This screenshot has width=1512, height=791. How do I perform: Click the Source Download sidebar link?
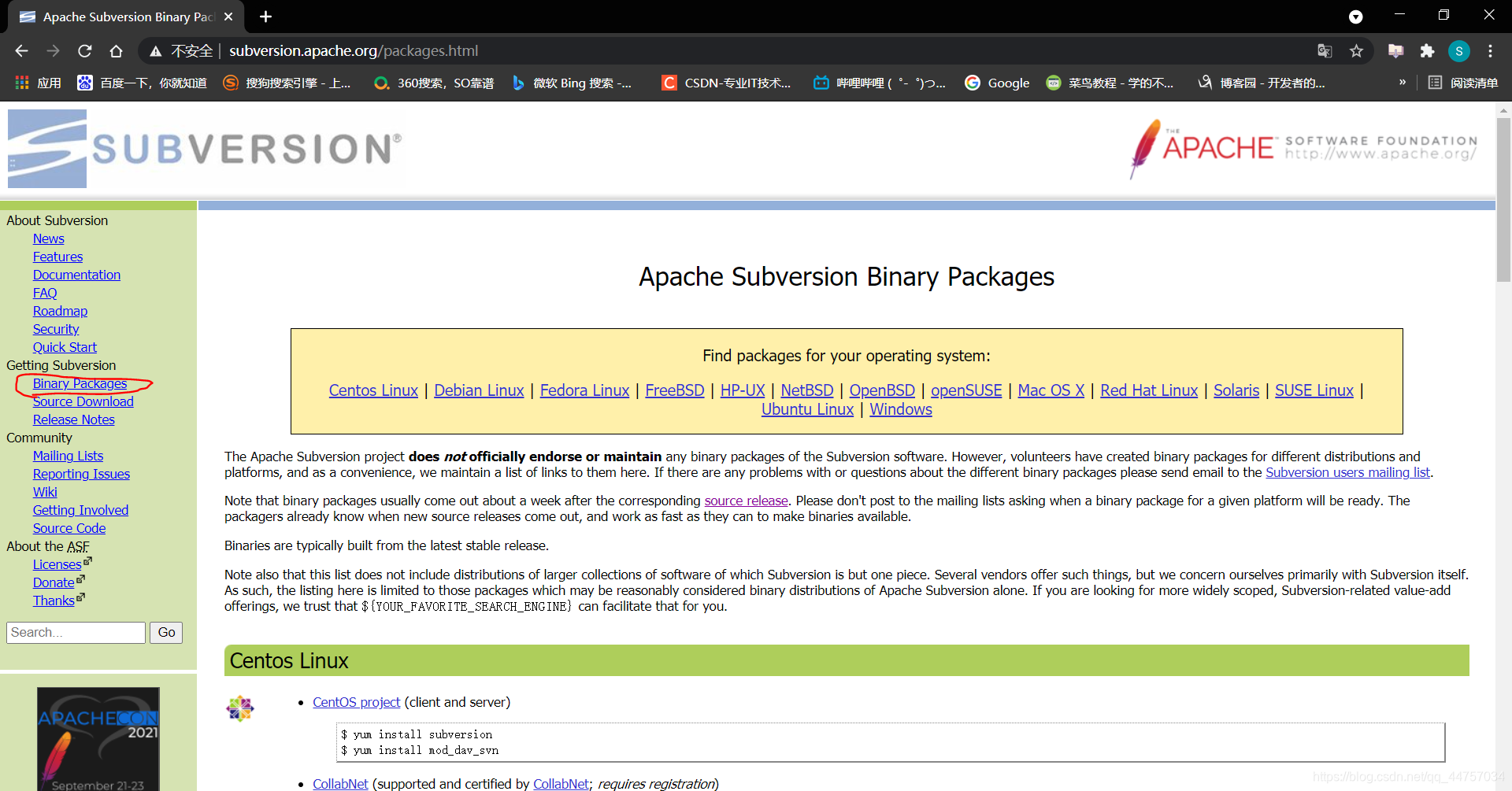tap(83, 401)
